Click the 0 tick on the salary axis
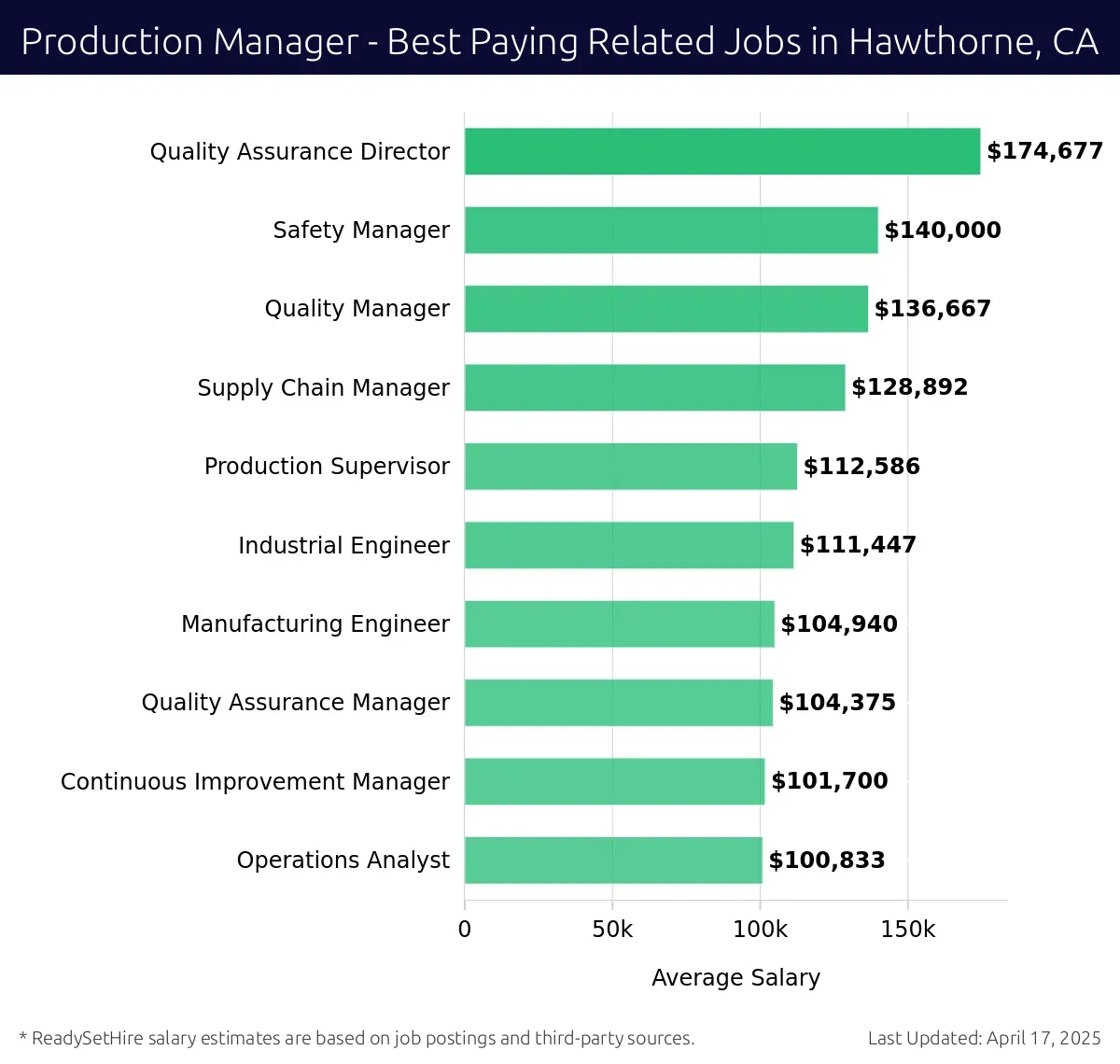Screen dimensions: 1120x1064 [465, 930]
